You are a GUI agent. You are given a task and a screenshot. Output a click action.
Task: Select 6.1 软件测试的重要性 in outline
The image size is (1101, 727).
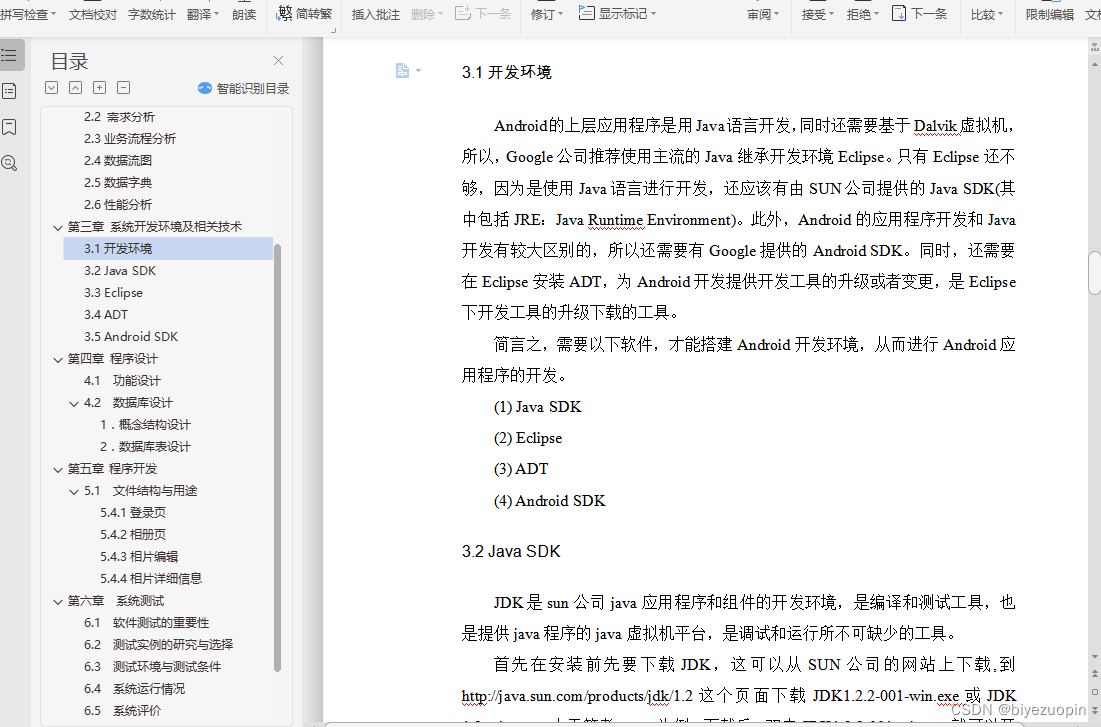tap(147, 623)
